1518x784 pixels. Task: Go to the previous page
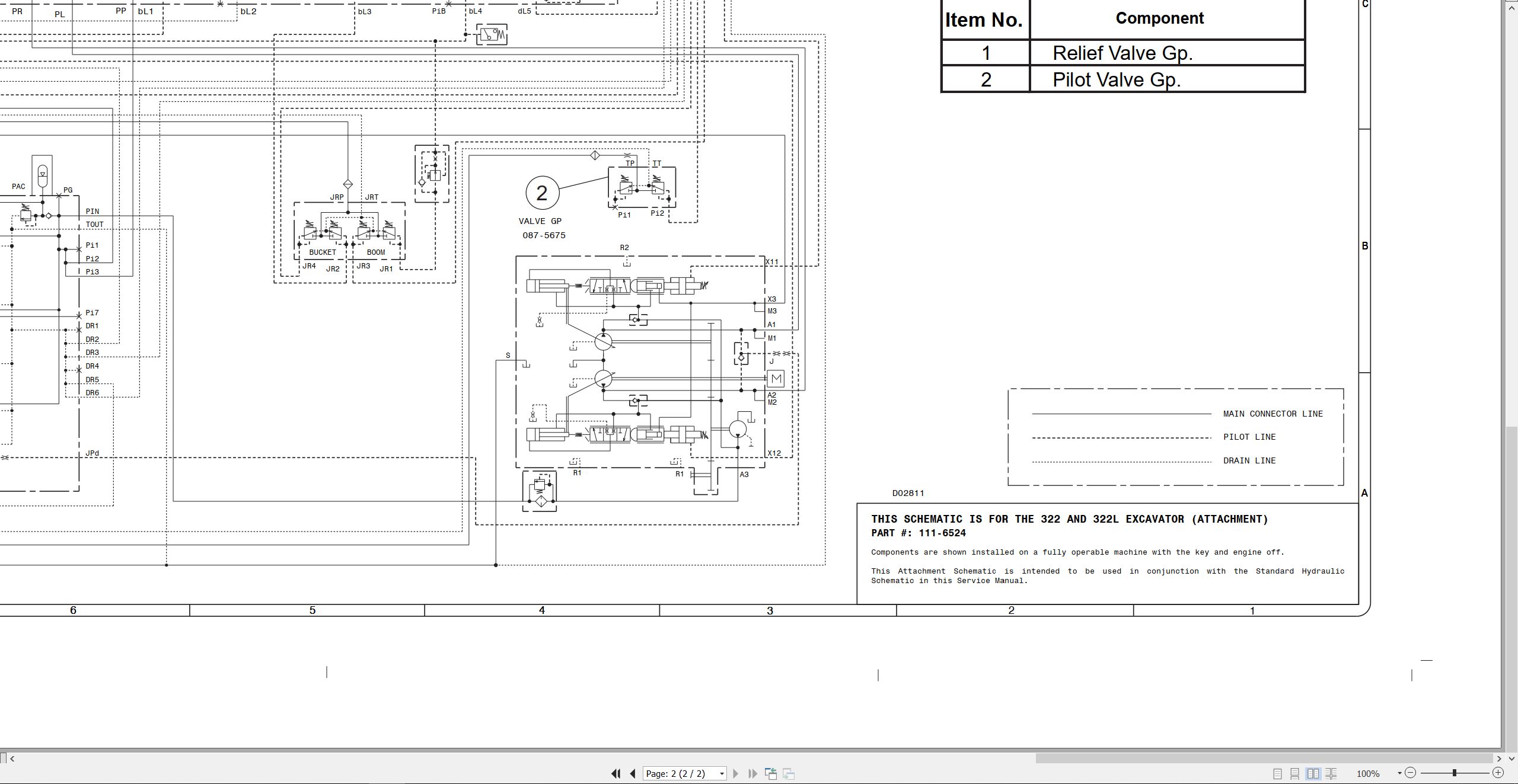[x=633, y=773]
